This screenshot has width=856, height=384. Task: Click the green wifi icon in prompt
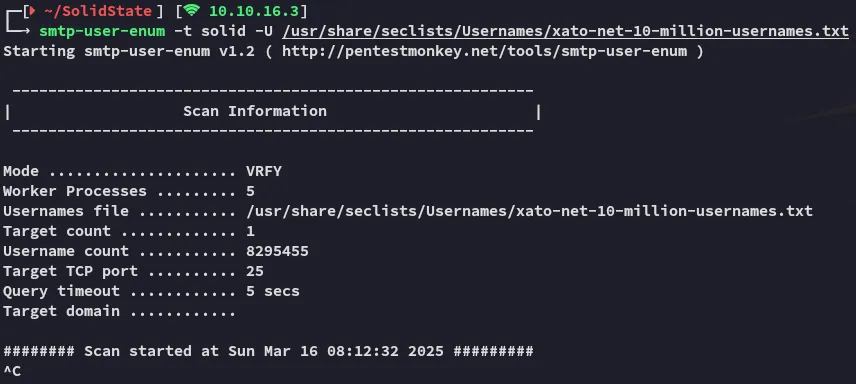point(192,10)
